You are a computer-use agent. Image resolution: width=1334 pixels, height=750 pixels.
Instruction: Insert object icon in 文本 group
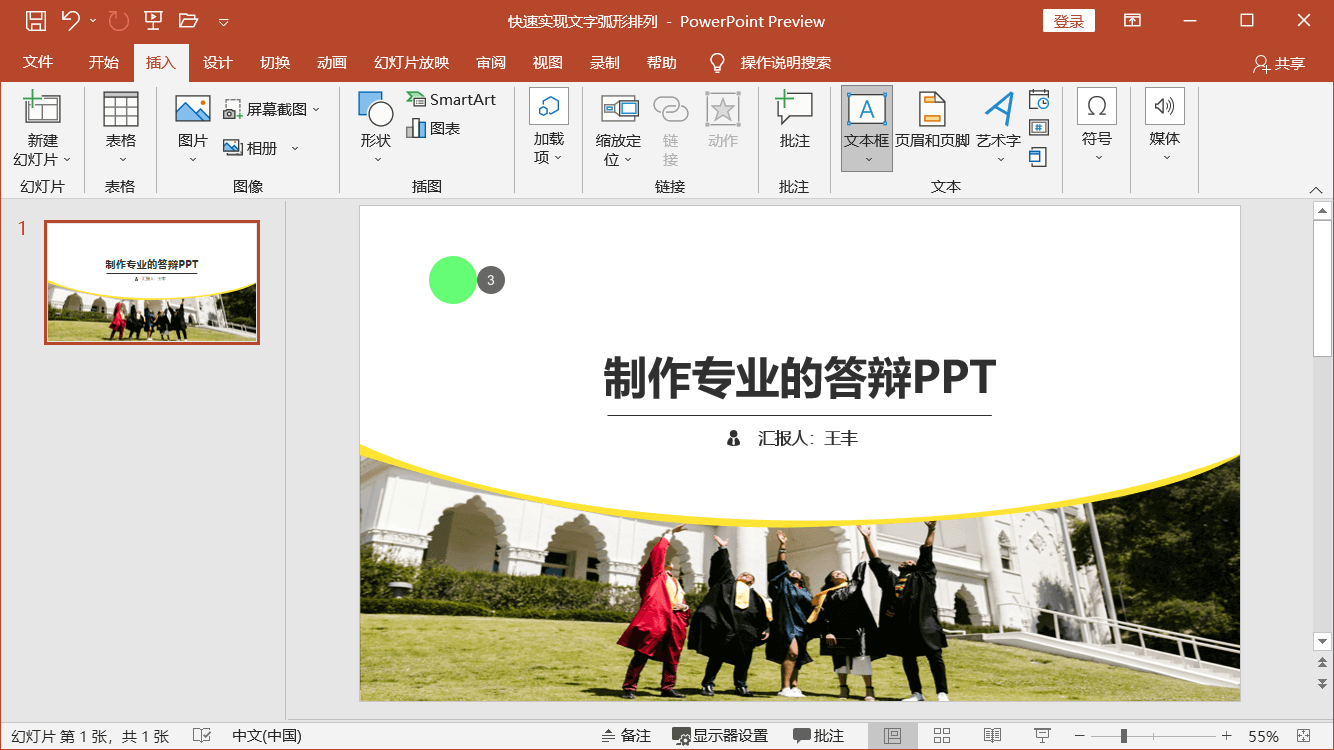click(1039, 156)
